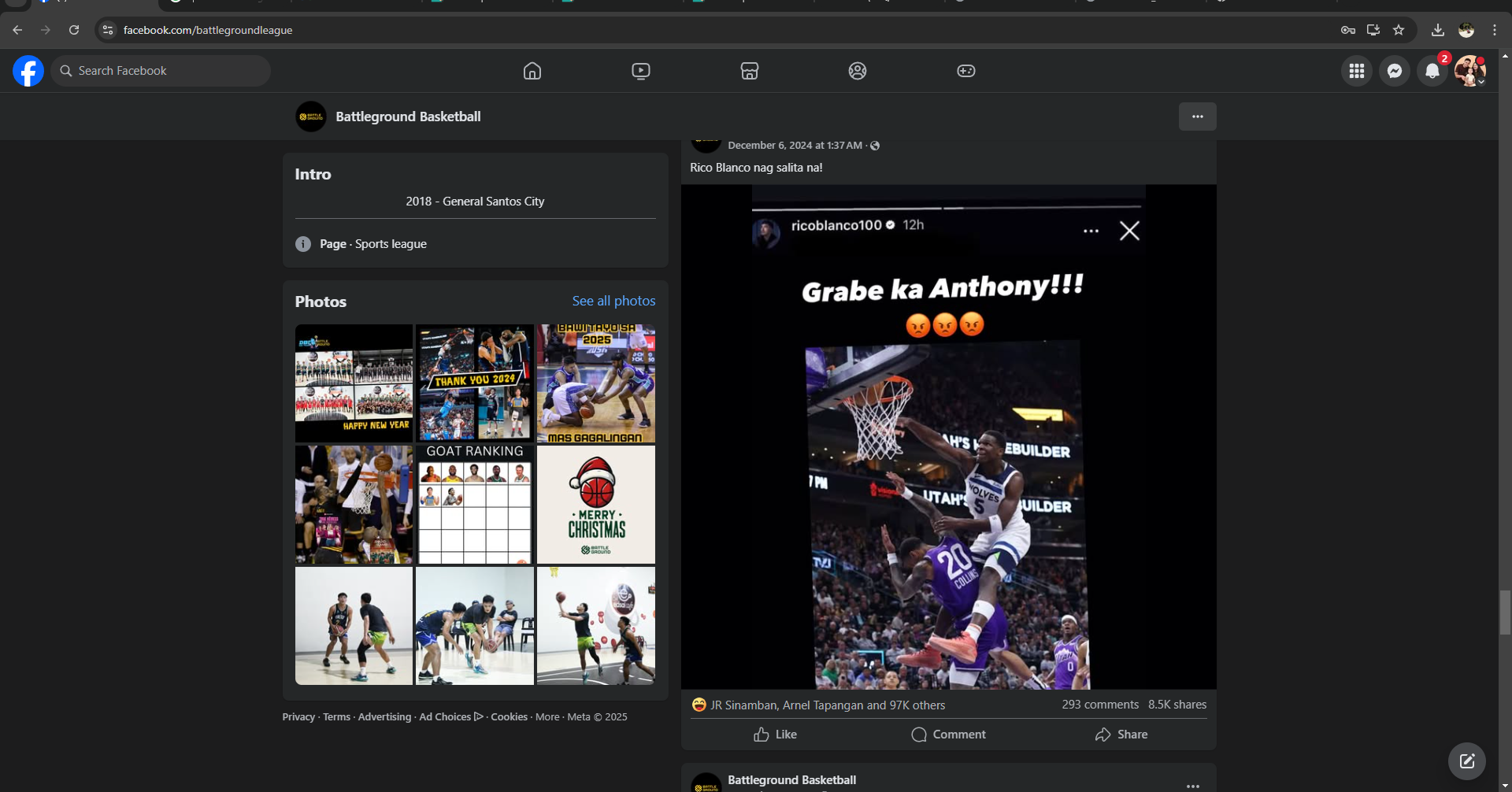The height and width of the screenshot is (792, 1512).
Task: Share the Rico Blanco post
Action: point(1121,735)
